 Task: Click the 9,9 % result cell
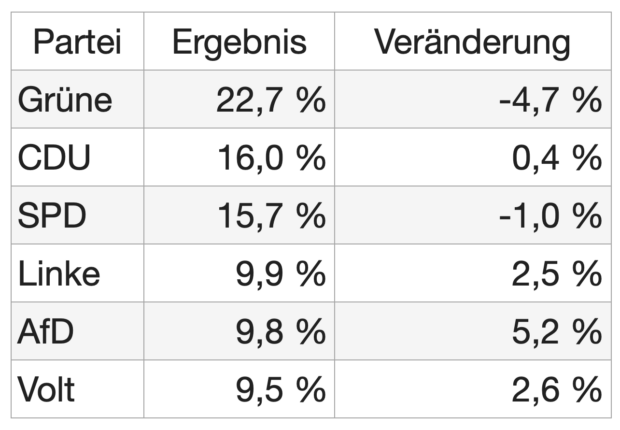(x=280, y=273)
